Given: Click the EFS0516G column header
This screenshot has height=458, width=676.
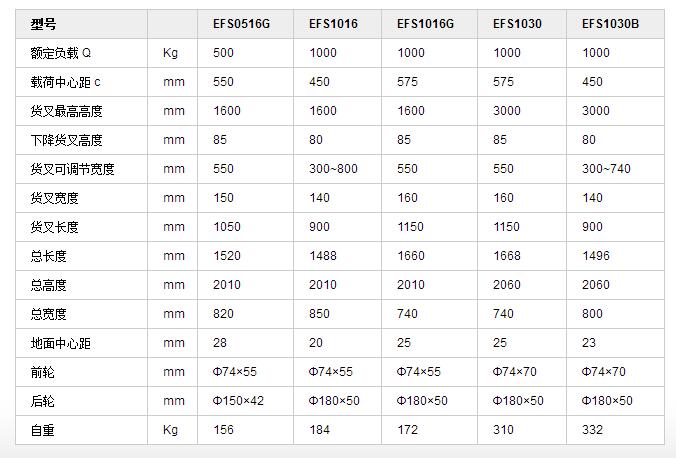Looking at the screenshot, I should click(x=241, y=24).
